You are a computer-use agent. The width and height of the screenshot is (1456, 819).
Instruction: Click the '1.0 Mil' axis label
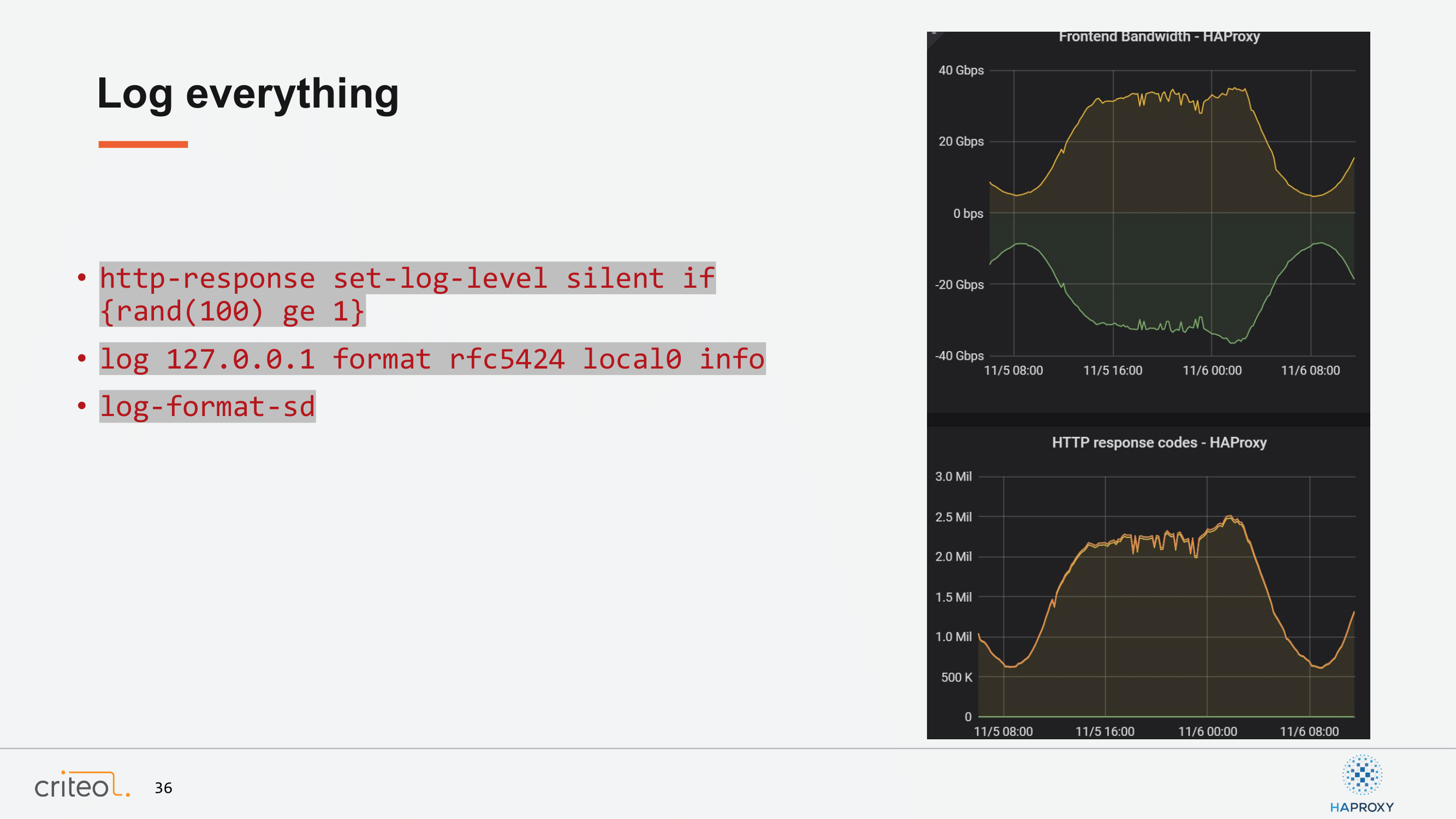tap(954, 637)
